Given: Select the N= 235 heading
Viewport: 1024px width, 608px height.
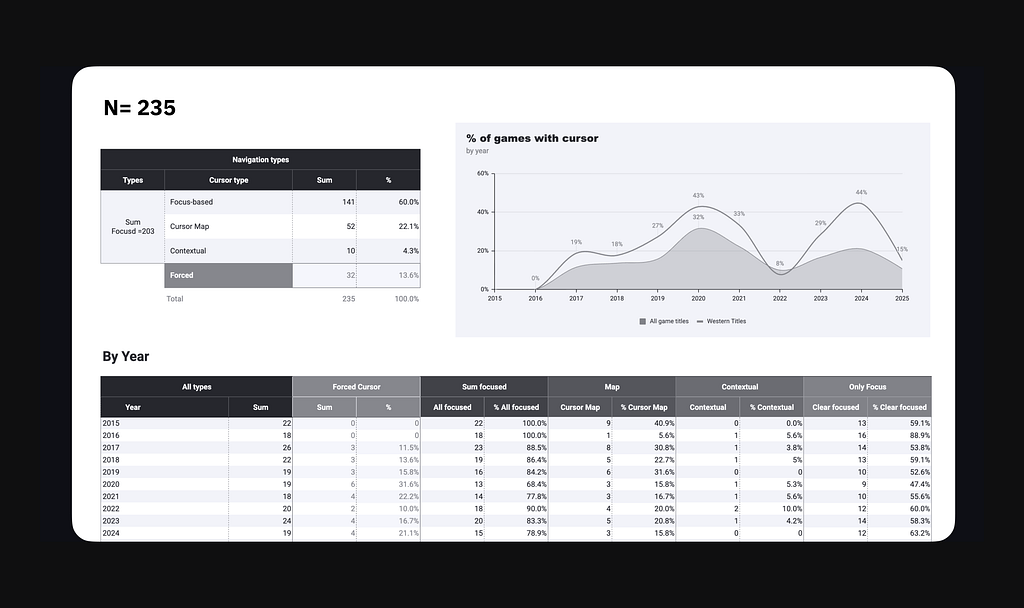Looking at the screenshot, I should (x=140, y=108).
